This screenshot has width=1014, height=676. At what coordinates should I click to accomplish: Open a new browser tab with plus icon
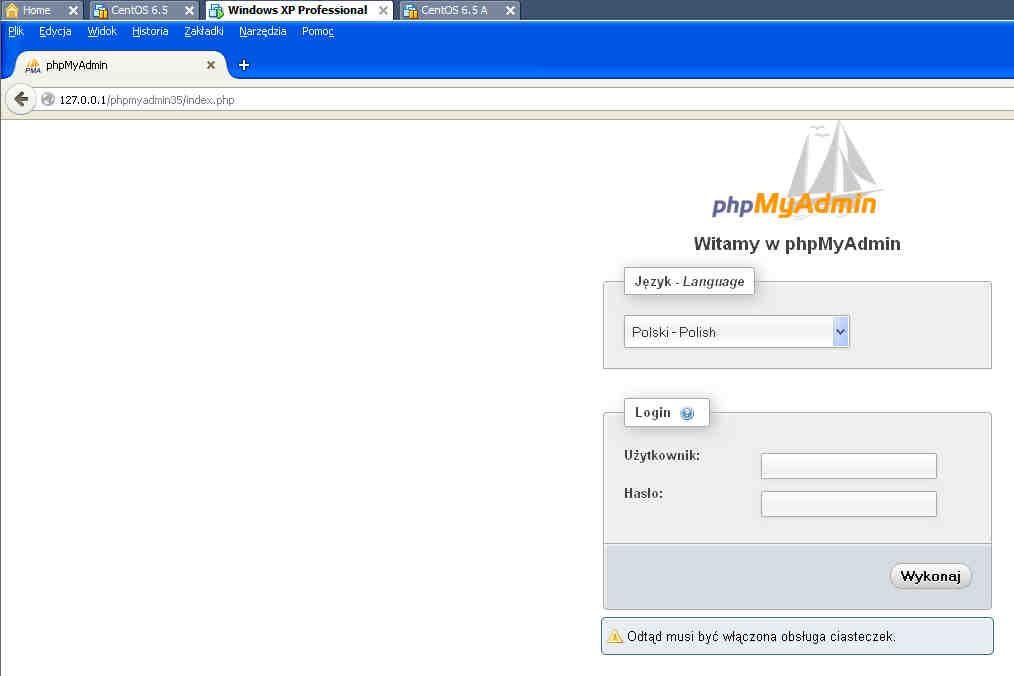coord(244,65)
